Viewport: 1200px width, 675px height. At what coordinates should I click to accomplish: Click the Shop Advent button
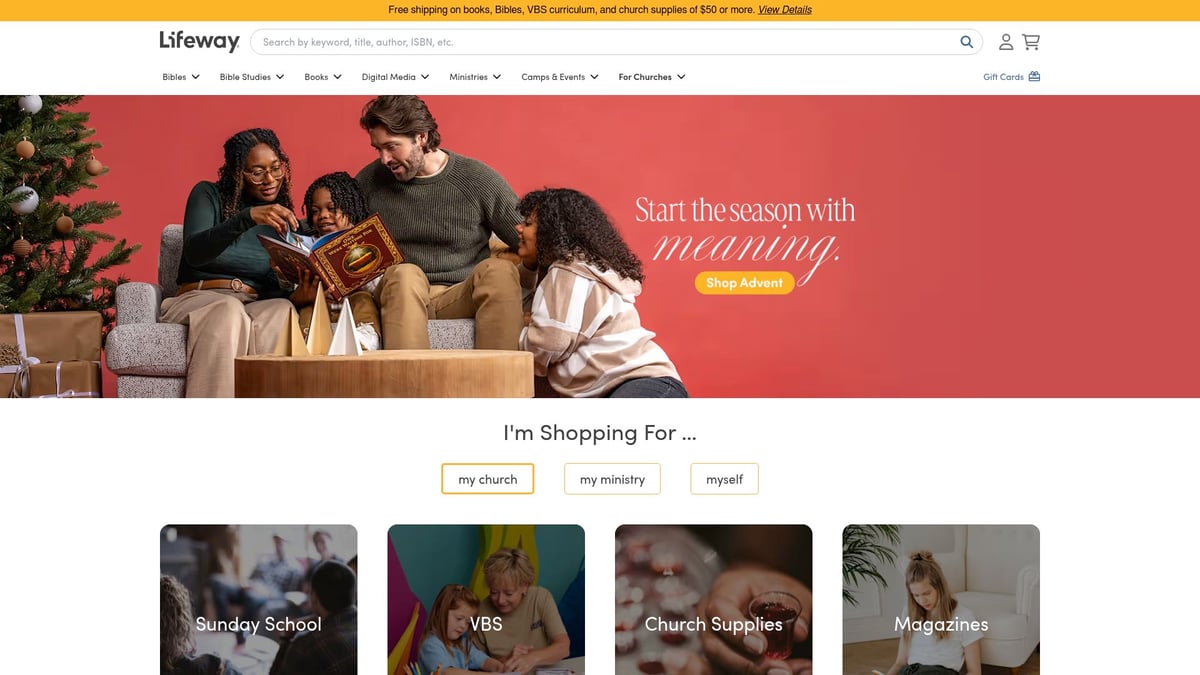pos(745,283)
